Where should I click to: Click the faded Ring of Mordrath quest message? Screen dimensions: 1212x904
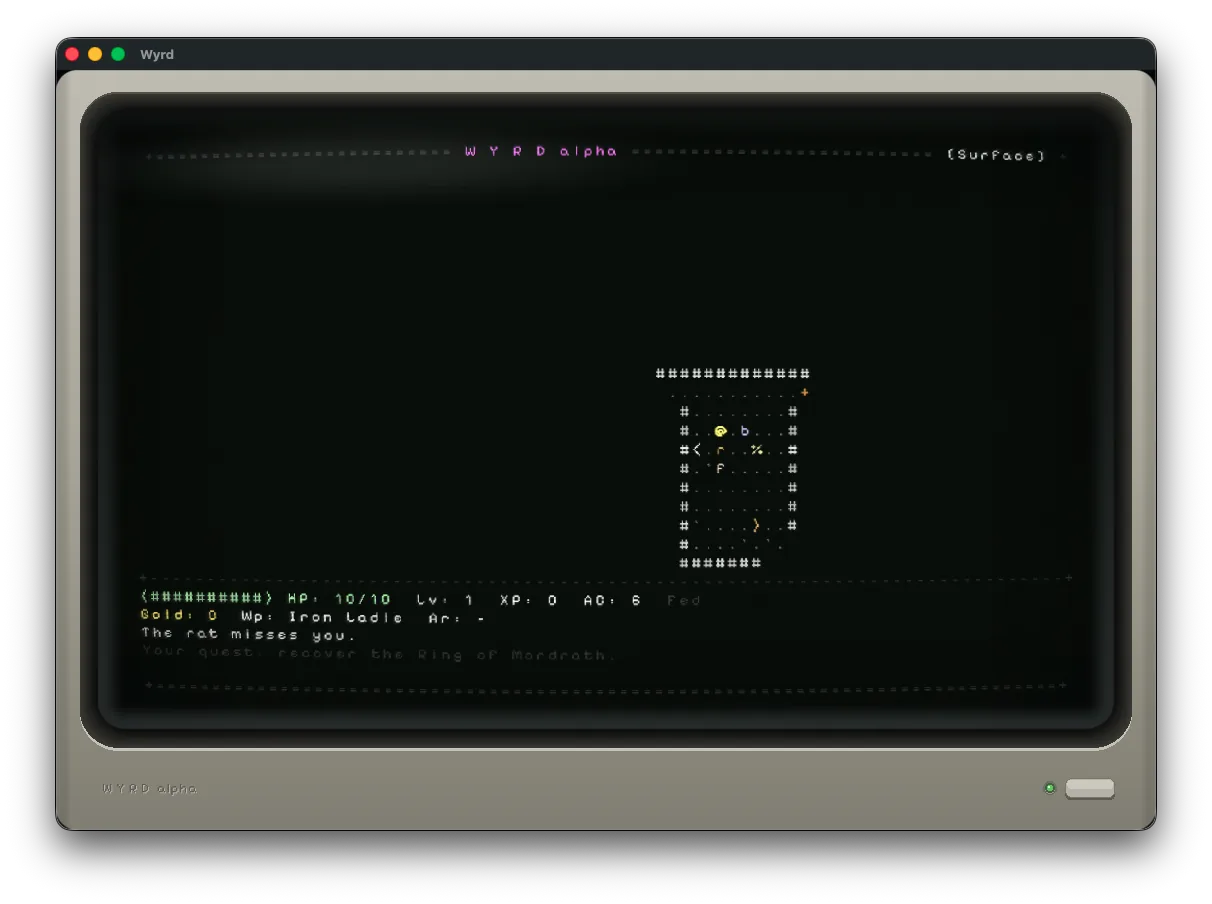point(379,654)
